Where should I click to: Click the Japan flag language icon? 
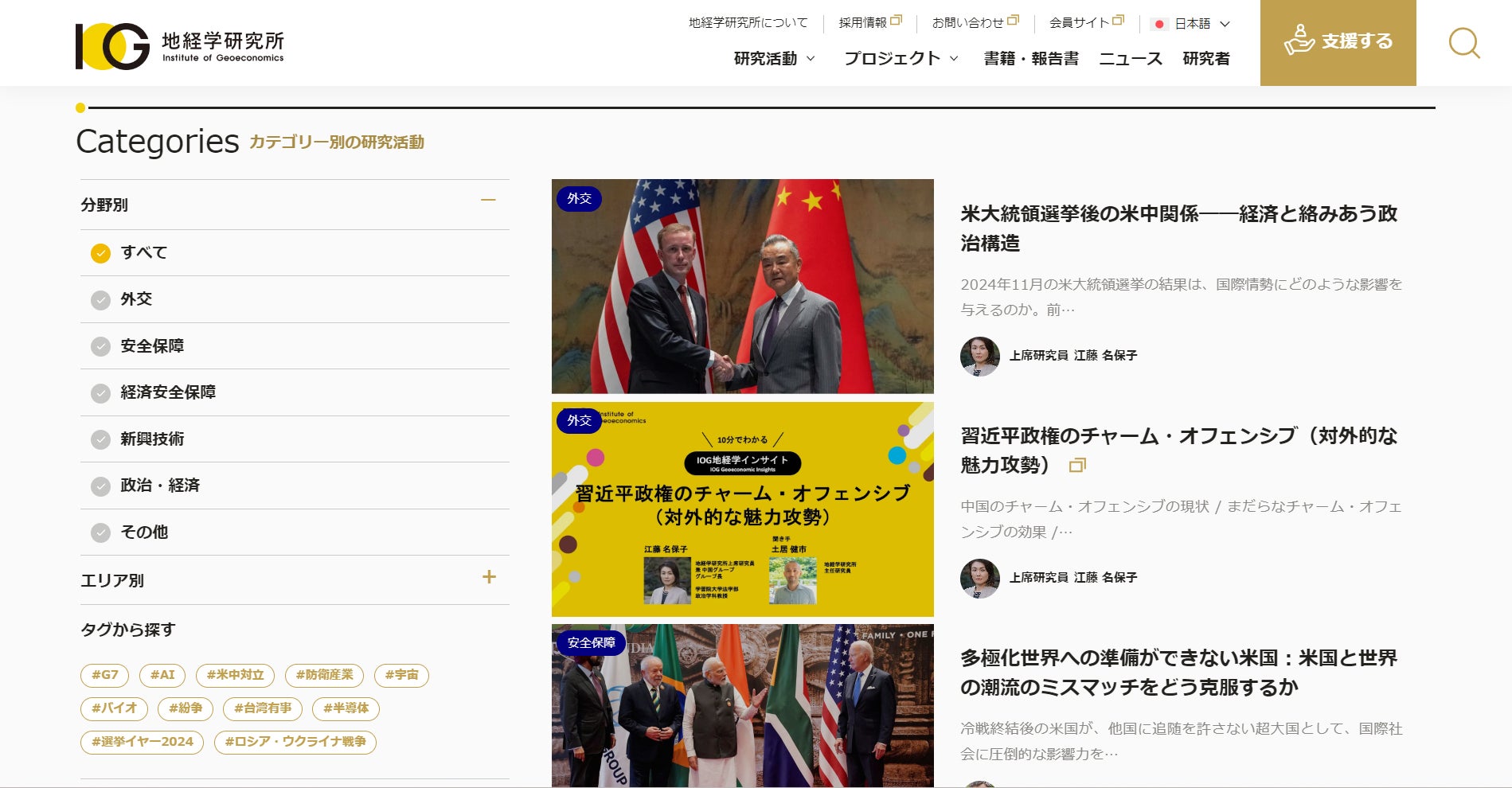click(x=1159, y=24)
